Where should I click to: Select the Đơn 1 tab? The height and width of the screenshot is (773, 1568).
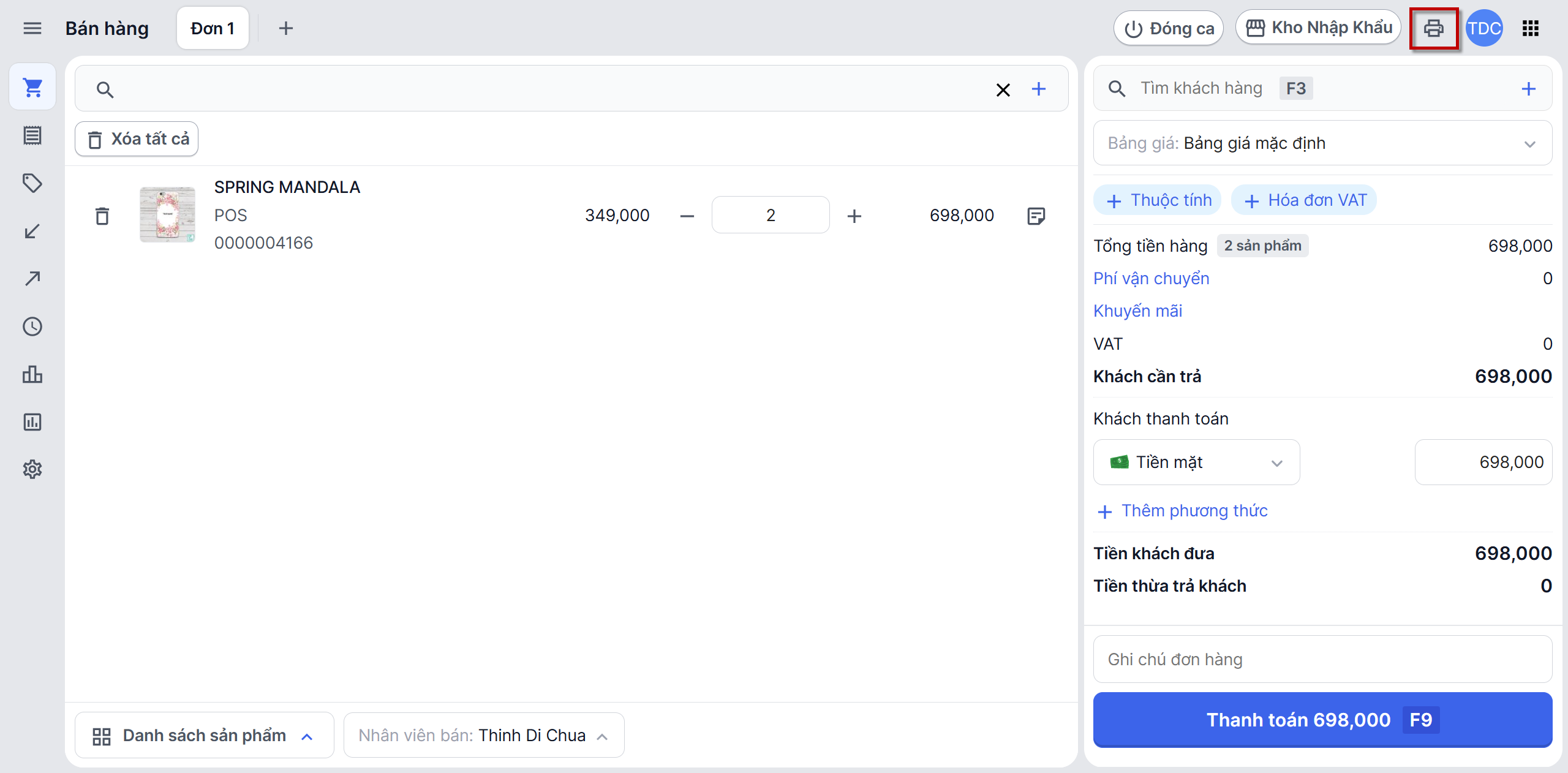pos(213,28)
